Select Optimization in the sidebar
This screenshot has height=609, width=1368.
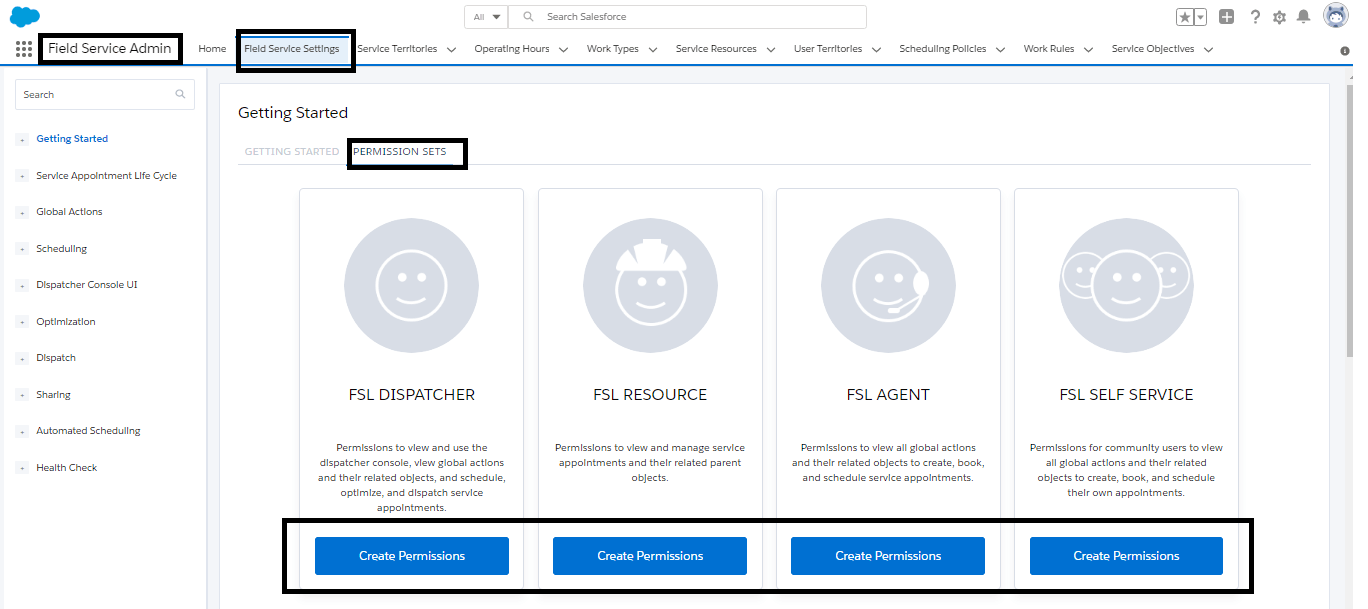point(66,322)
